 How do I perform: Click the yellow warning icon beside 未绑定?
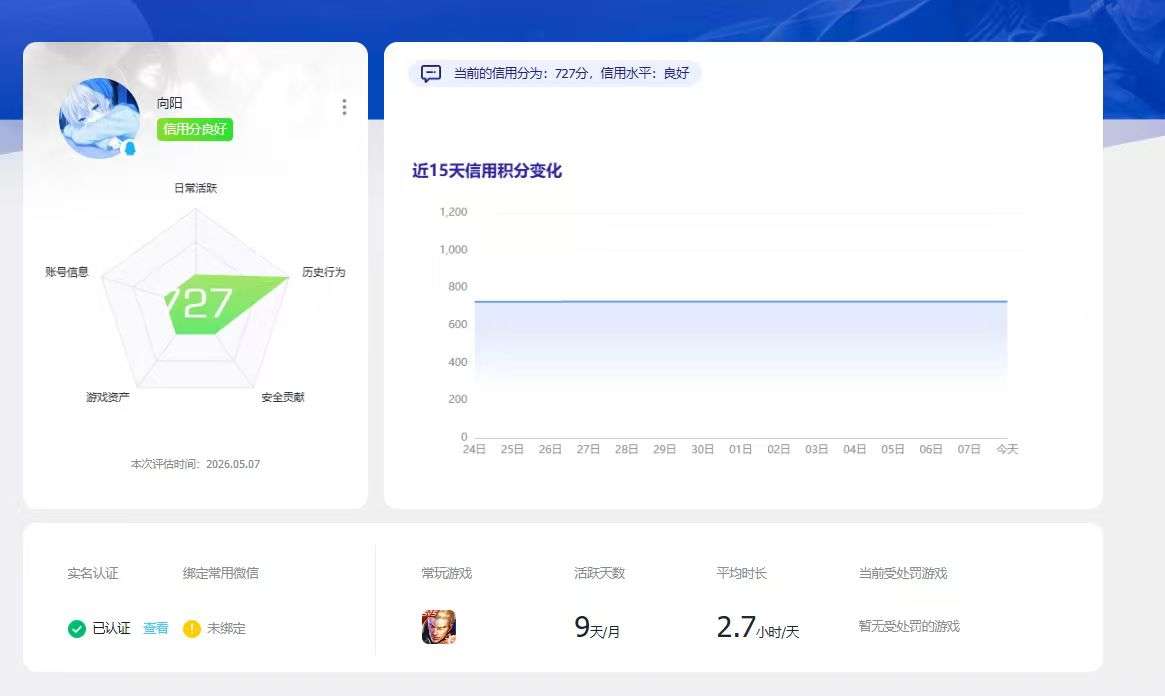[192, 628]
